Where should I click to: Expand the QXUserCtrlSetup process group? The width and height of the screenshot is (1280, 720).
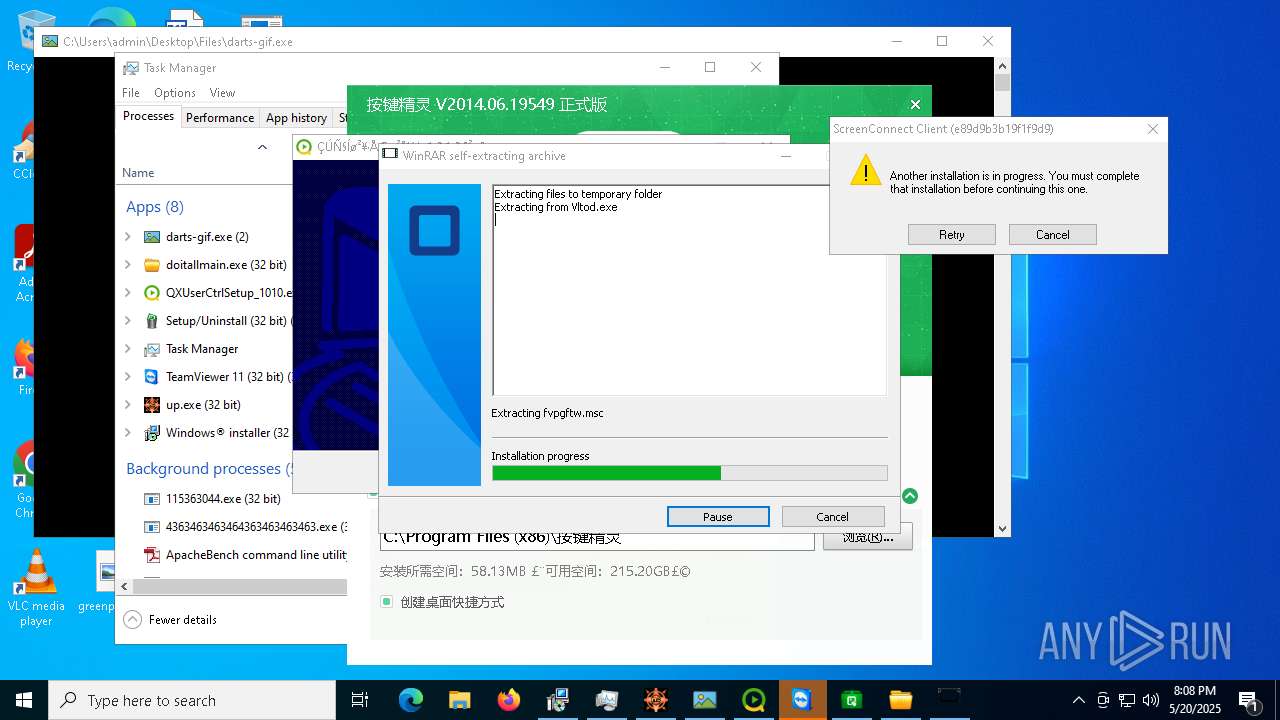point(128,293)
